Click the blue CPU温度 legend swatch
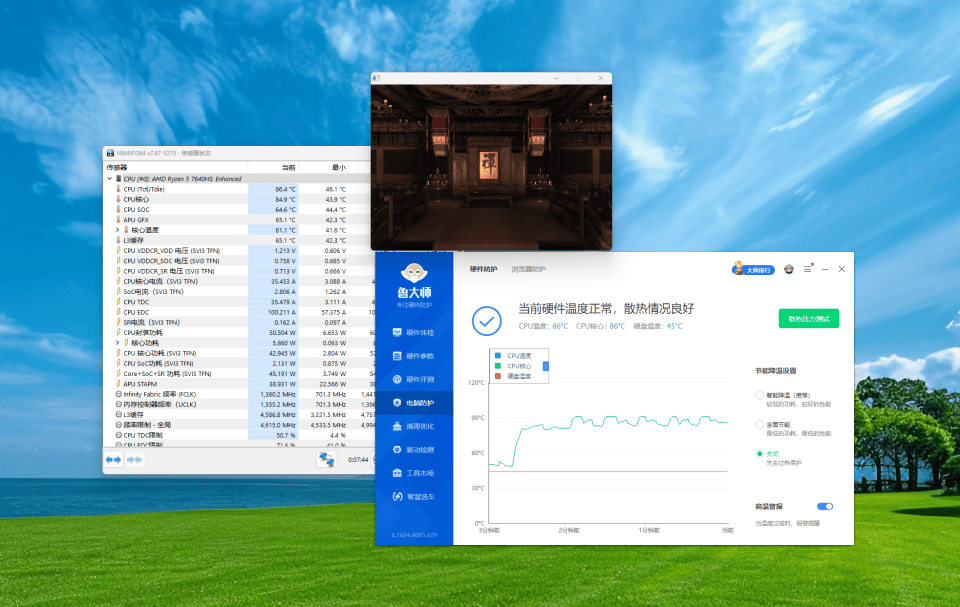Screen dimensions: 960x607 coord(498,355)
